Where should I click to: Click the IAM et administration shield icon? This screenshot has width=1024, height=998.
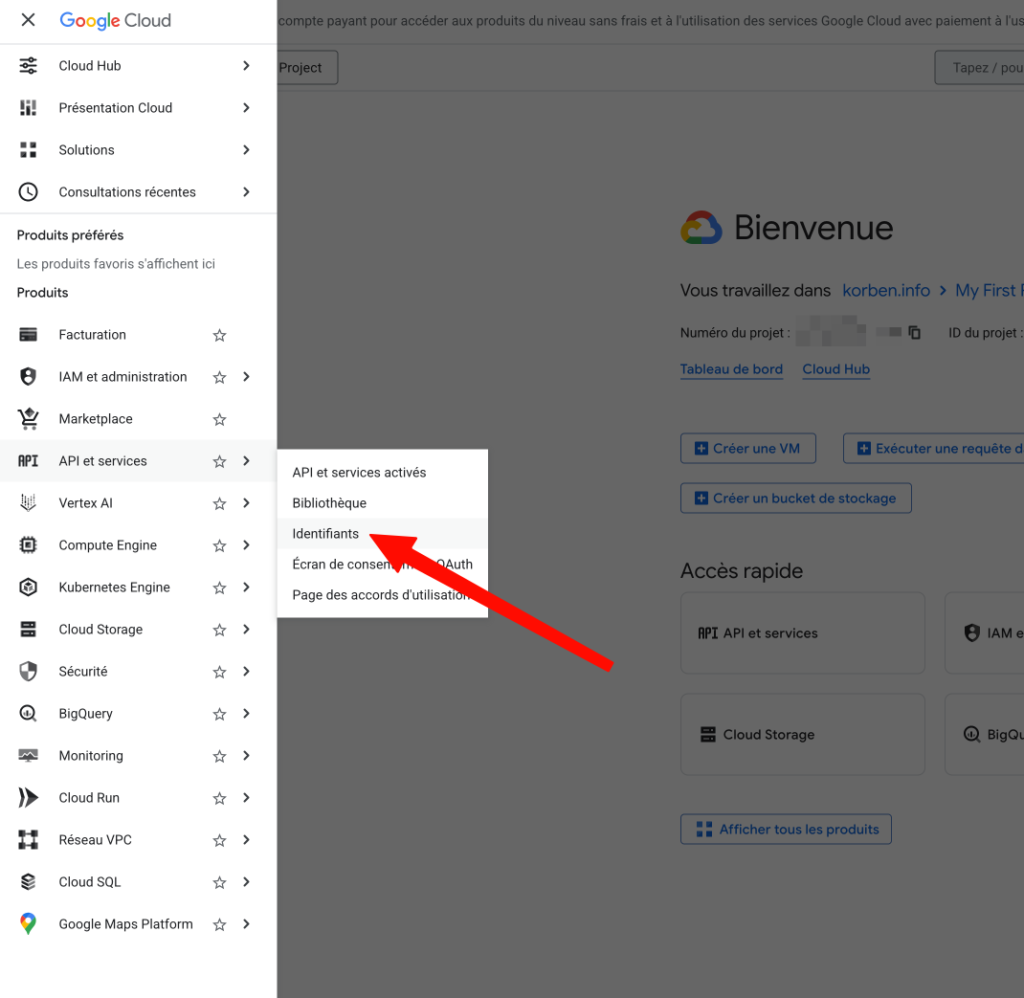click(28, 377)
